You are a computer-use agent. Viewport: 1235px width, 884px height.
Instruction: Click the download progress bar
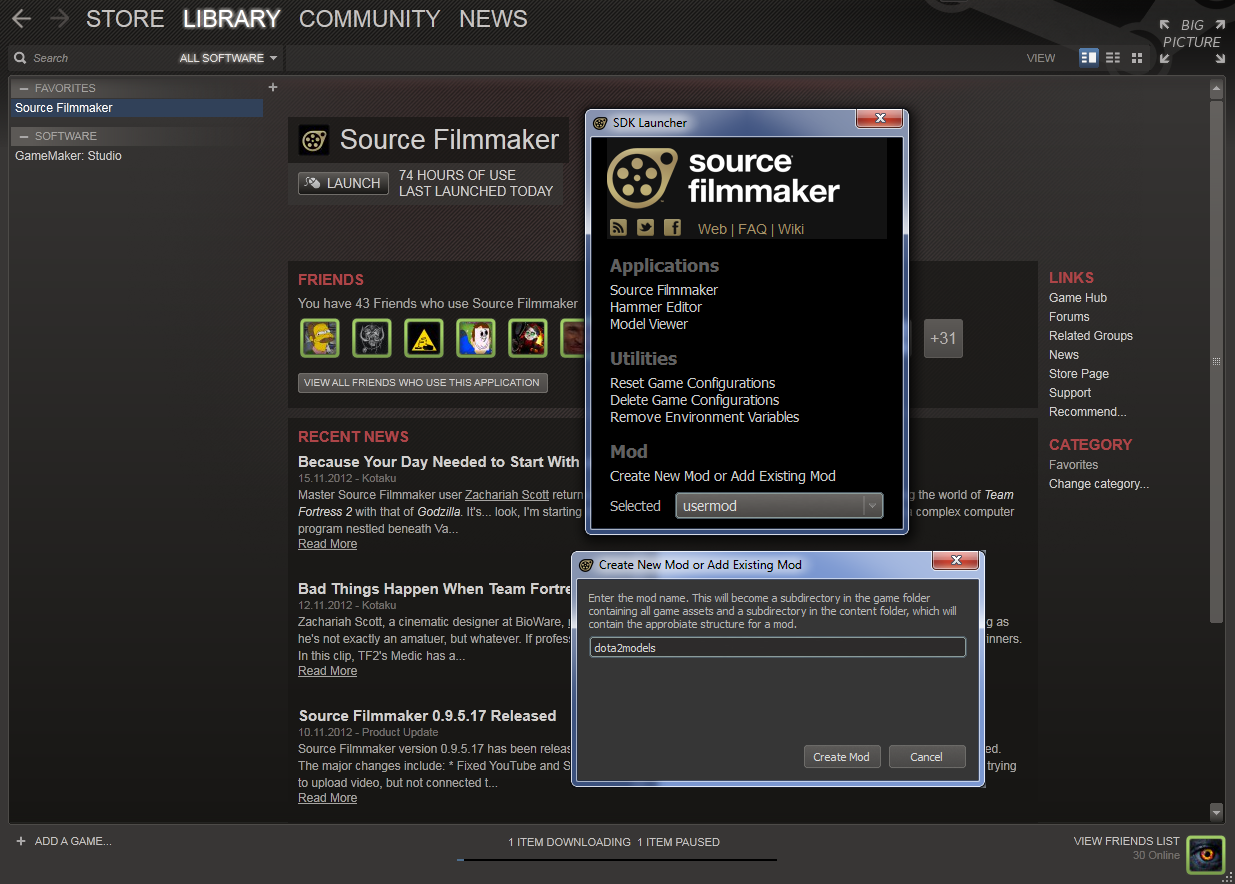coord(617,858)
